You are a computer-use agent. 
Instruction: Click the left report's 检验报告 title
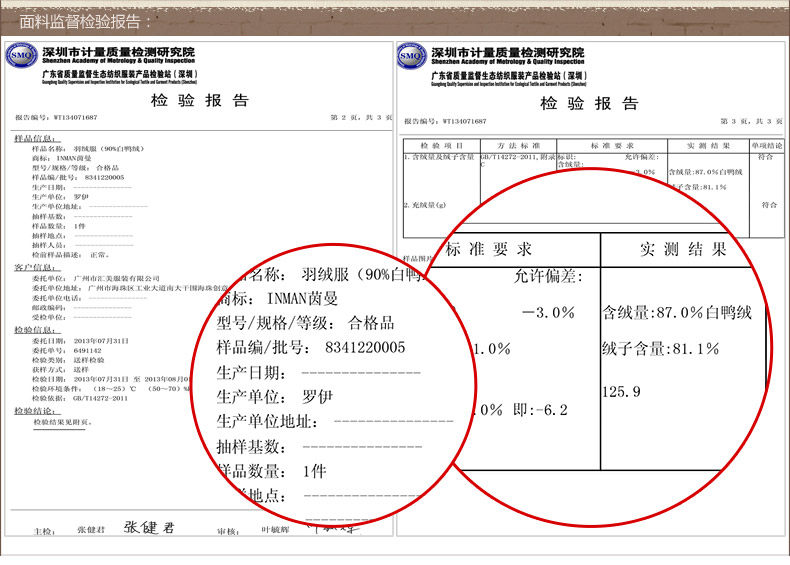(x=199, y=100)
